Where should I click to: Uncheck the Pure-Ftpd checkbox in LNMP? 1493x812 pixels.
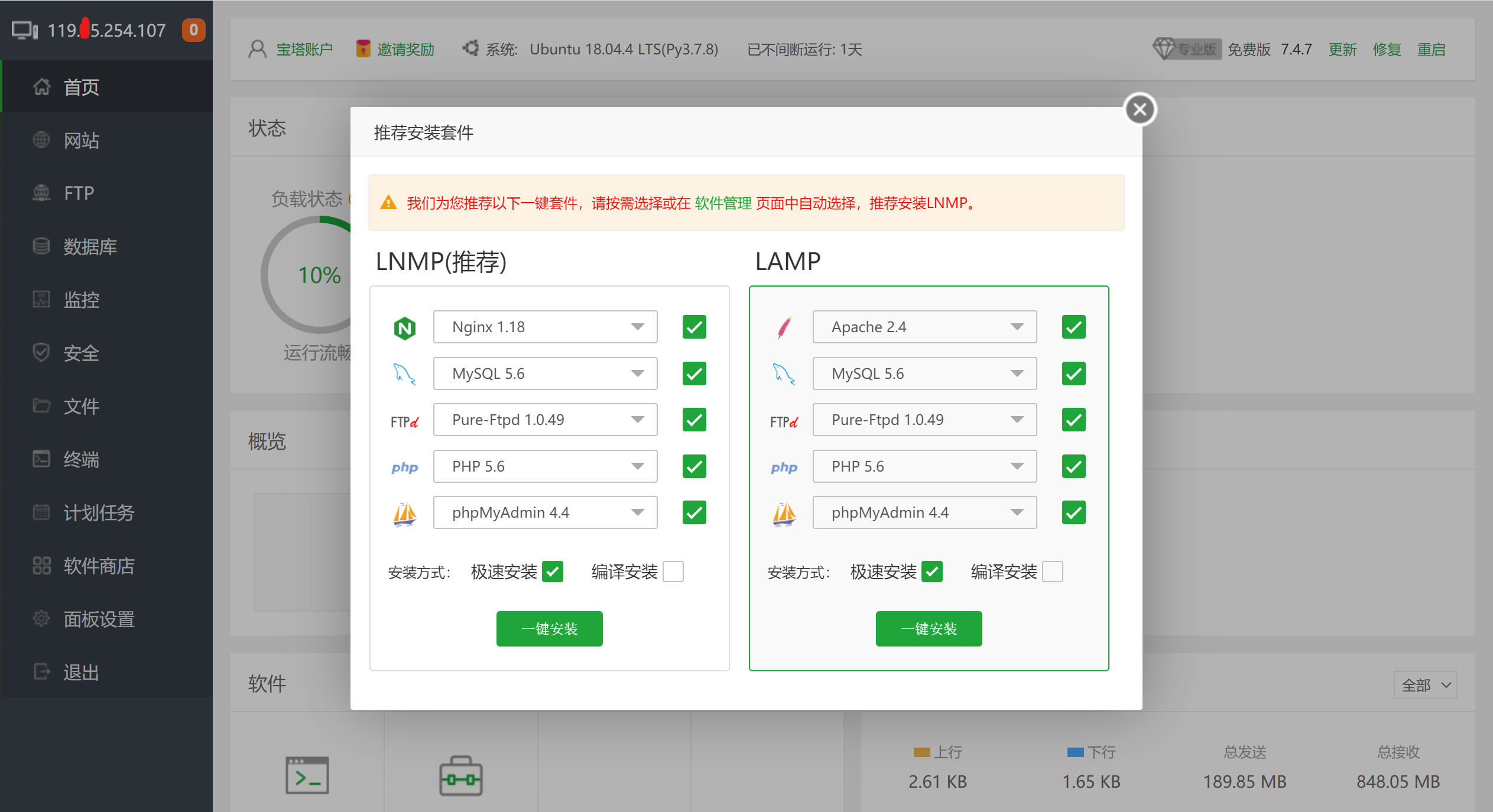pyautogui.click(x=694, y=420)
